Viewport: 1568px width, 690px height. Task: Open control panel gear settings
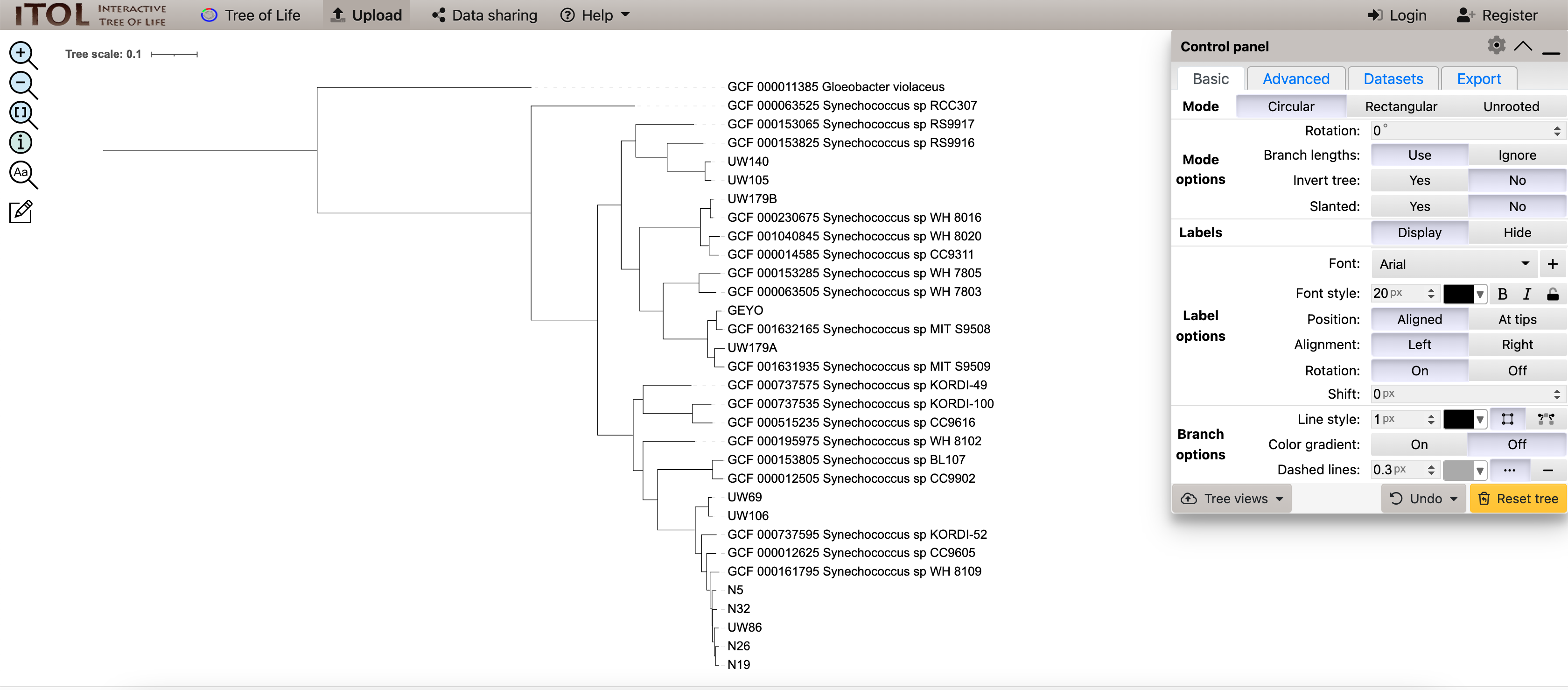(x=1496, y=46)
